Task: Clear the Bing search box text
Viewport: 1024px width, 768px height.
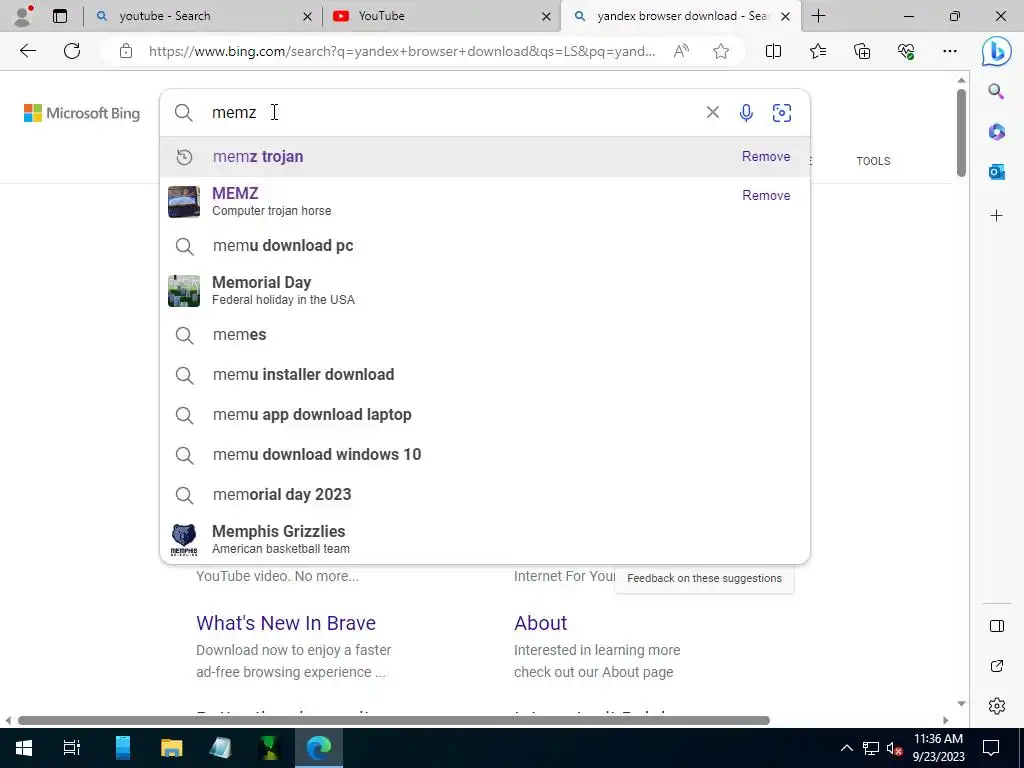Action: (x=712, y=112)
